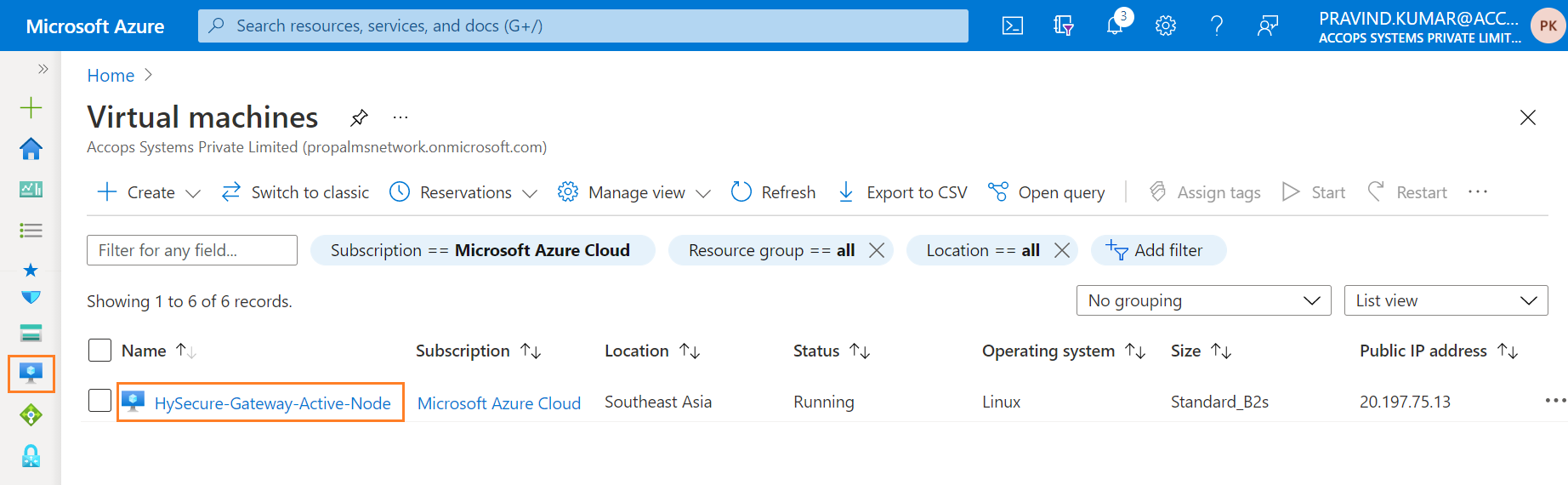The width and height of the screenshot is (1568, 485).
Task: Open the teal storage icon in the sidebar
Action: pos(31,333)
